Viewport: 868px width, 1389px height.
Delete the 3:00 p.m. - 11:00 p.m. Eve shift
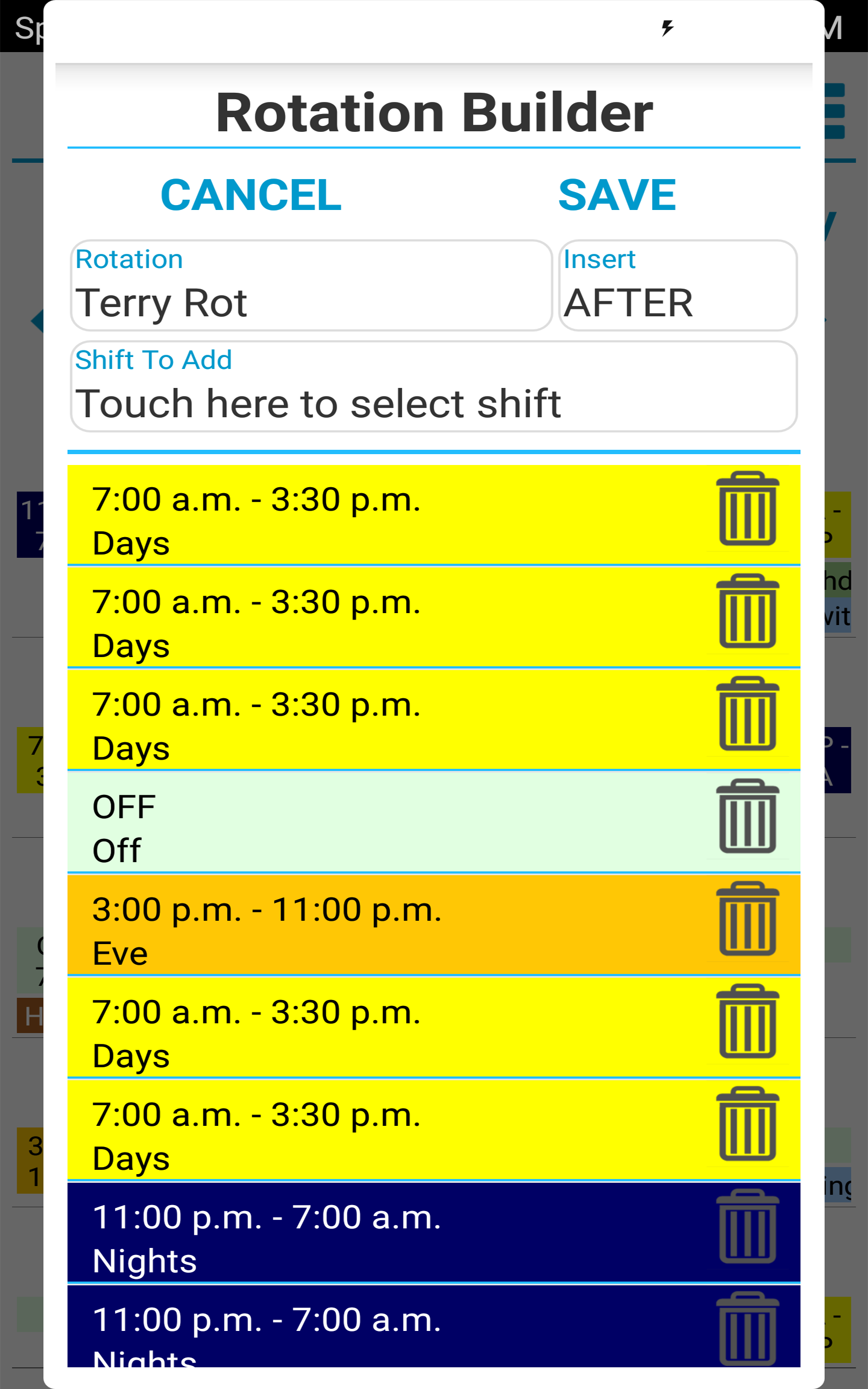coord(746,921)
